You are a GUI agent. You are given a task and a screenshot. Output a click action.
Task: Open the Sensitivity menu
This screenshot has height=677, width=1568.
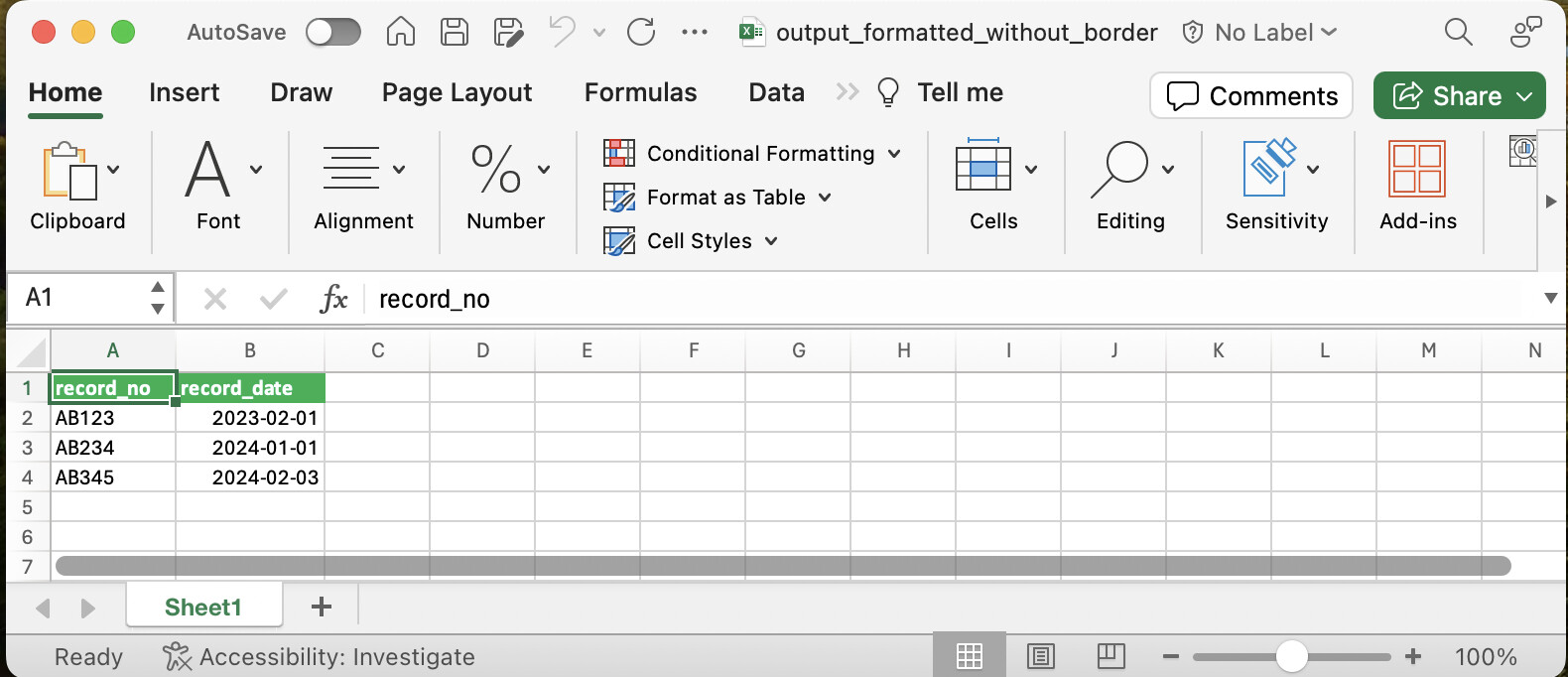tap(1277, 187)
